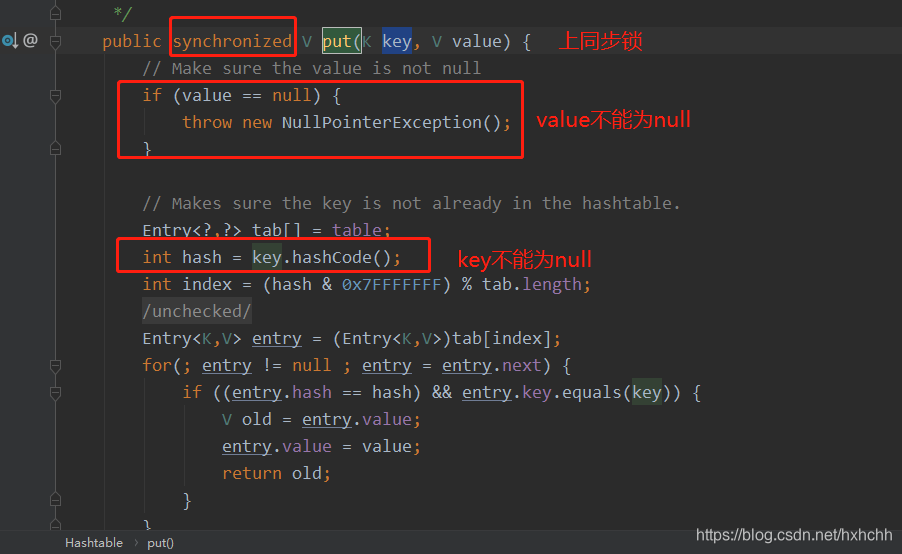The height and width of the screenshot is (554, 902).
Task: Collapse the put method fold marker
Action: pos(56,41)
